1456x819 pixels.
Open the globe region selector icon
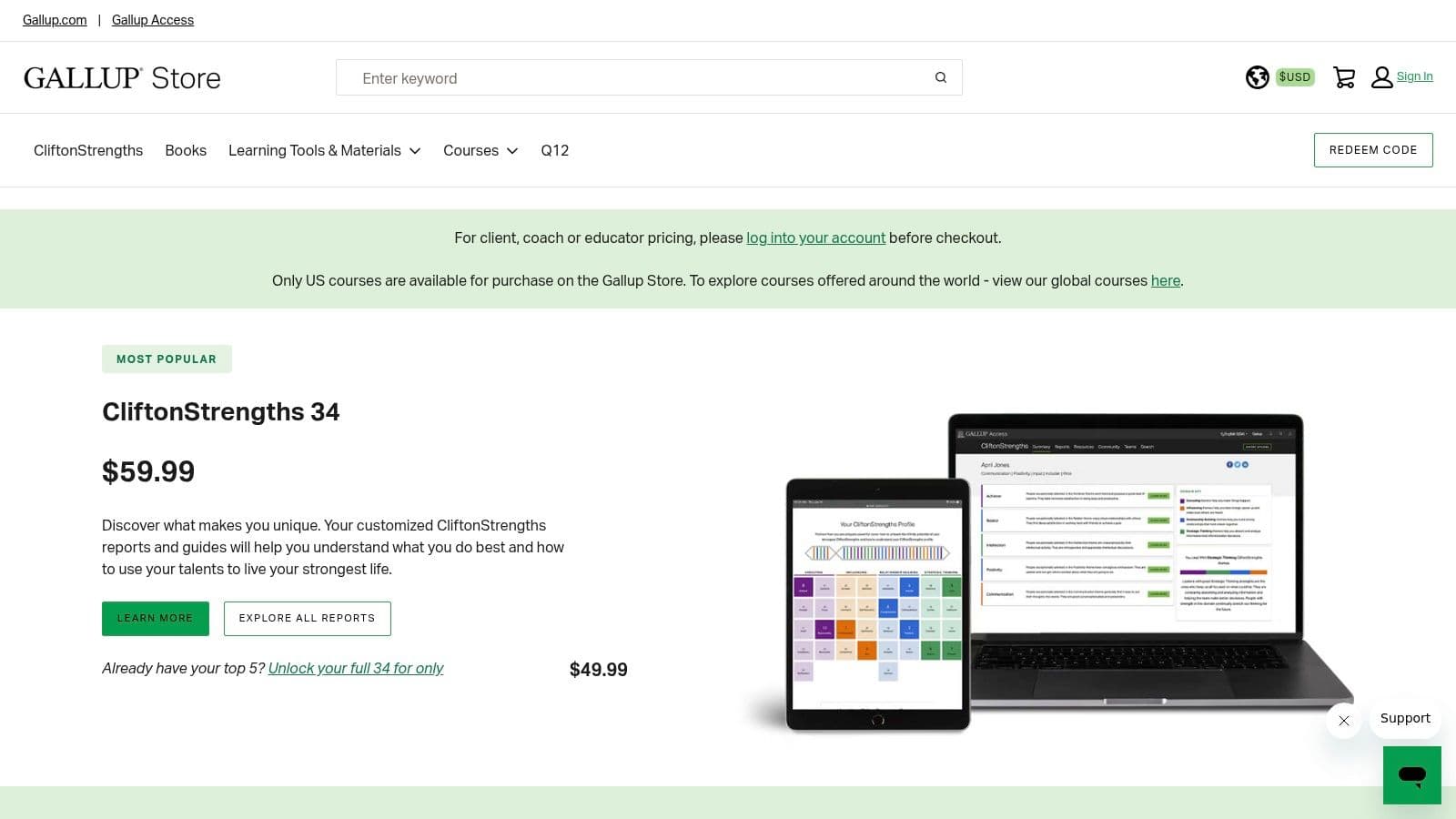pos(1257,77)
